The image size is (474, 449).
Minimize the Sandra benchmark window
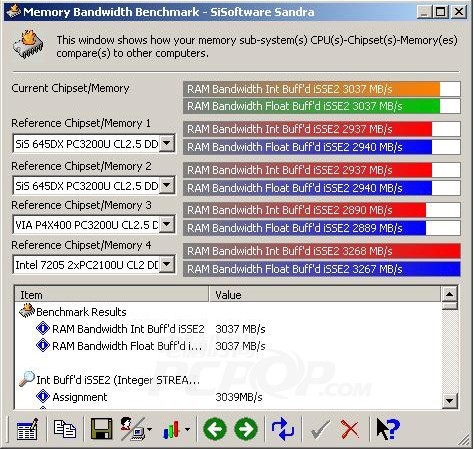[424, 12]
